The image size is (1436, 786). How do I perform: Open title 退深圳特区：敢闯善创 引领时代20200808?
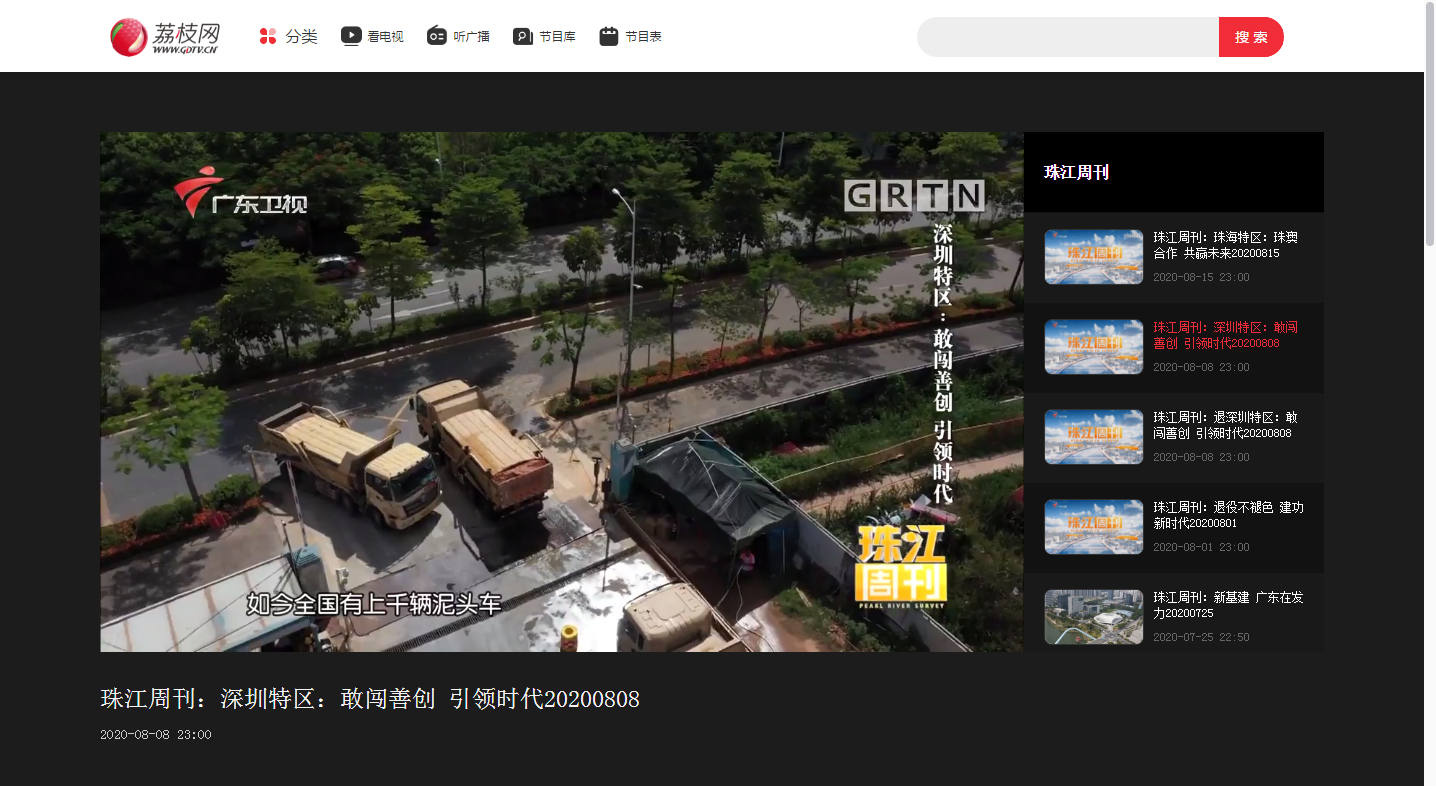pyautogui.click(x=1226, y=426)
